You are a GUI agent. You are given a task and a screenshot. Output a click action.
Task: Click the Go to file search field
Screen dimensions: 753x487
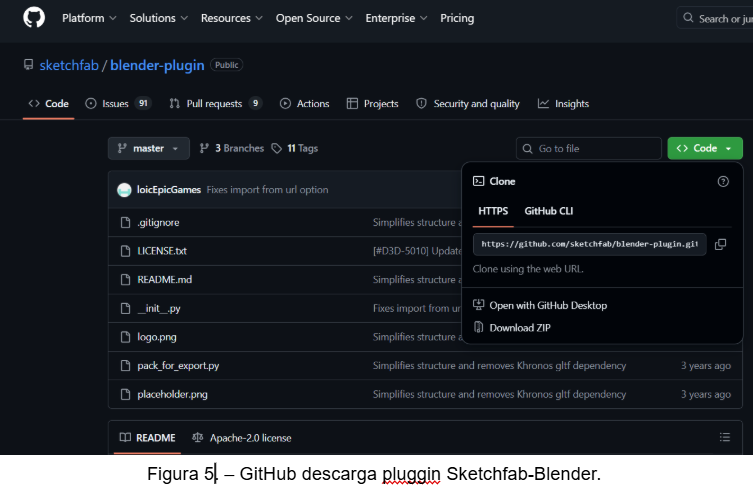[x=589, y=148]
